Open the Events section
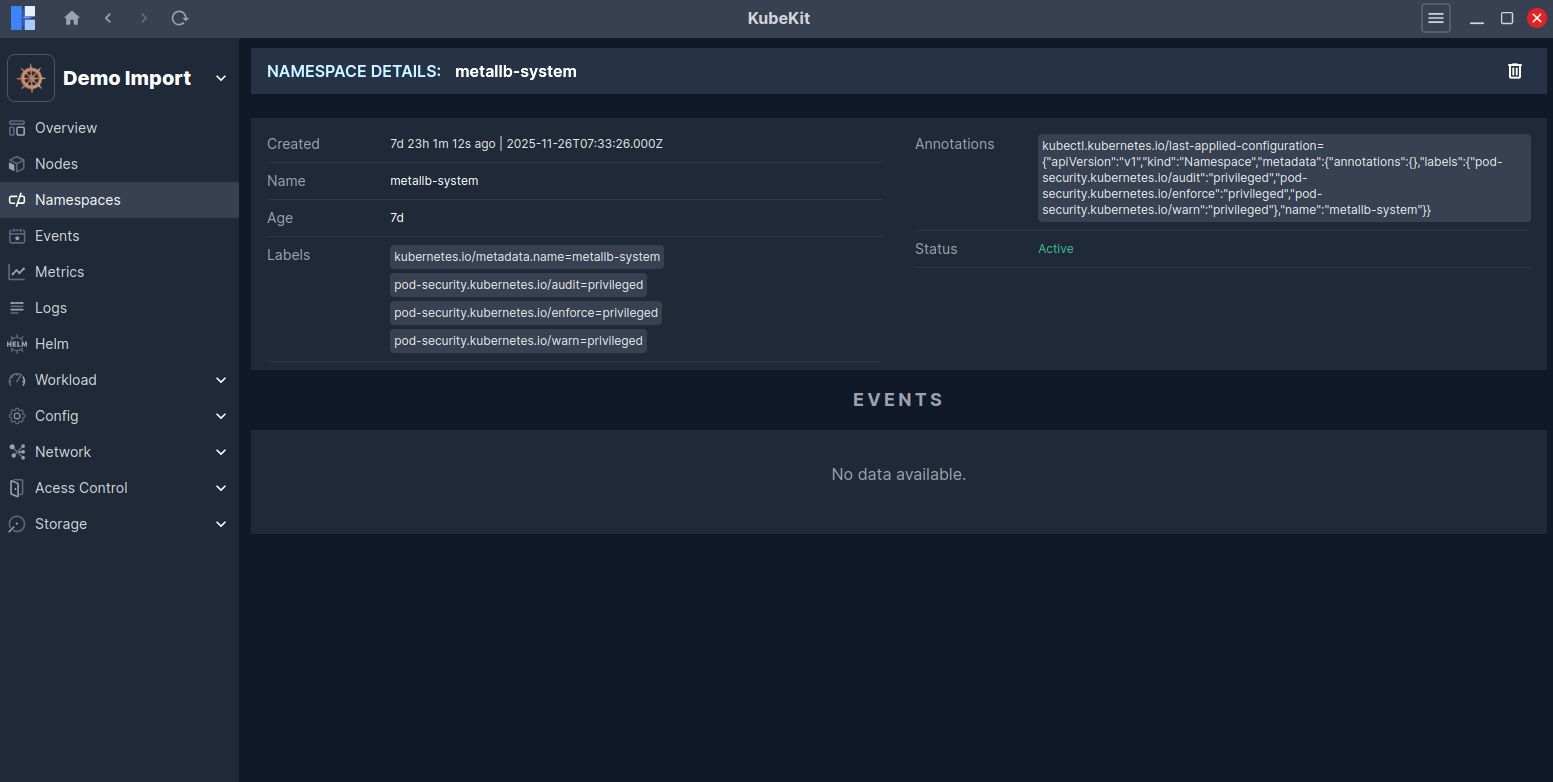 58,235
